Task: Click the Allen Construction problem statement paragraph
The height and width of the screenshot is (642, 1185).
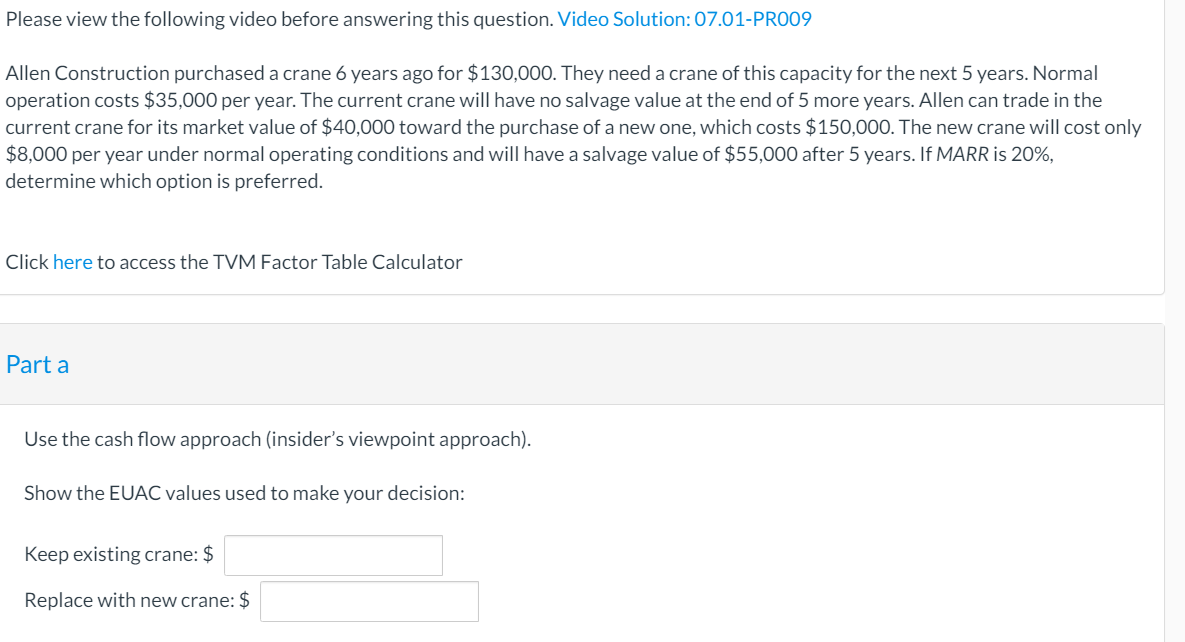Action: [550, 126]
